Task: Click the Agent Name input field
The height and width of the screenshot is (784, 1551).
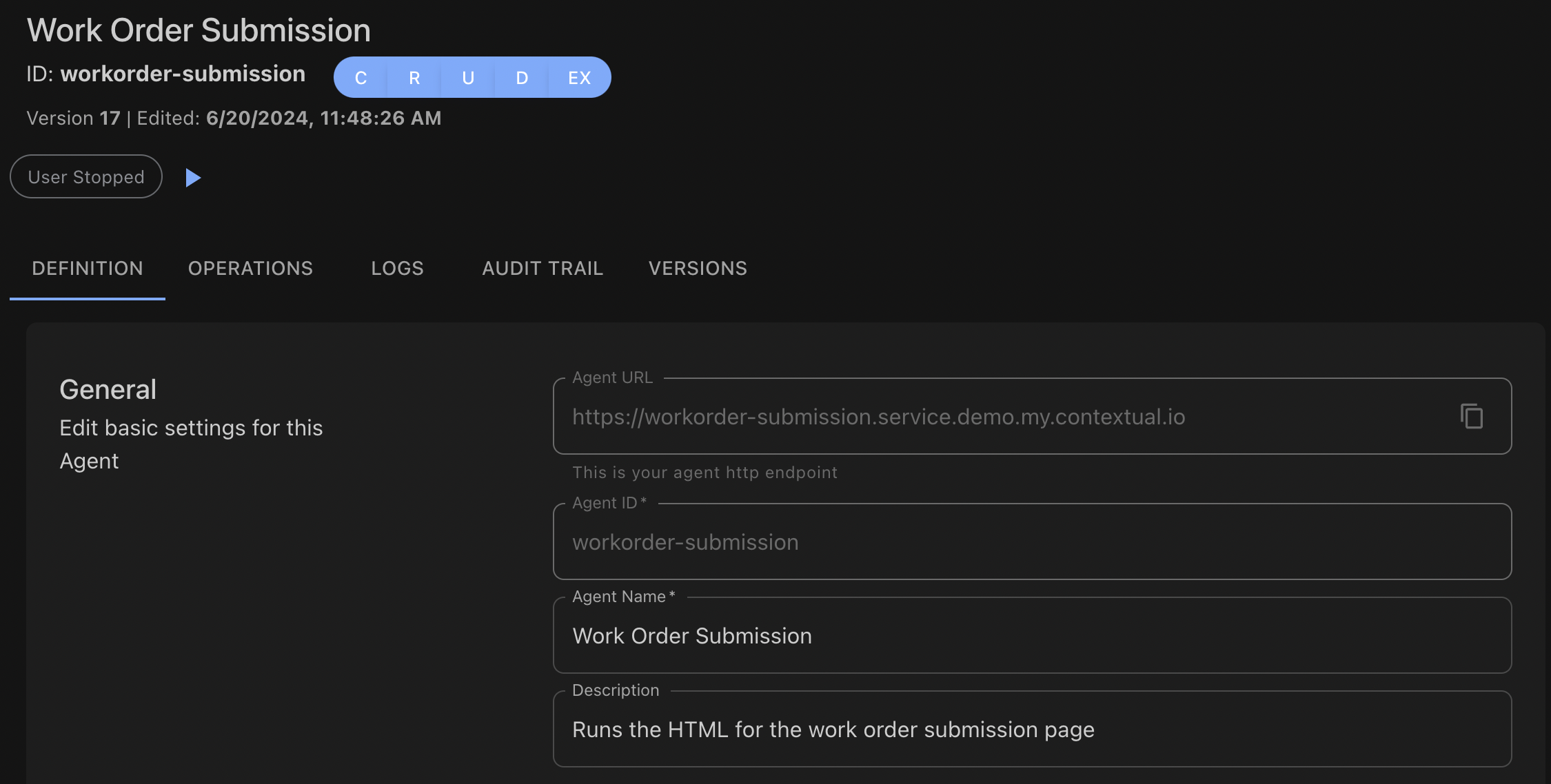Action: click(1031, 635)
